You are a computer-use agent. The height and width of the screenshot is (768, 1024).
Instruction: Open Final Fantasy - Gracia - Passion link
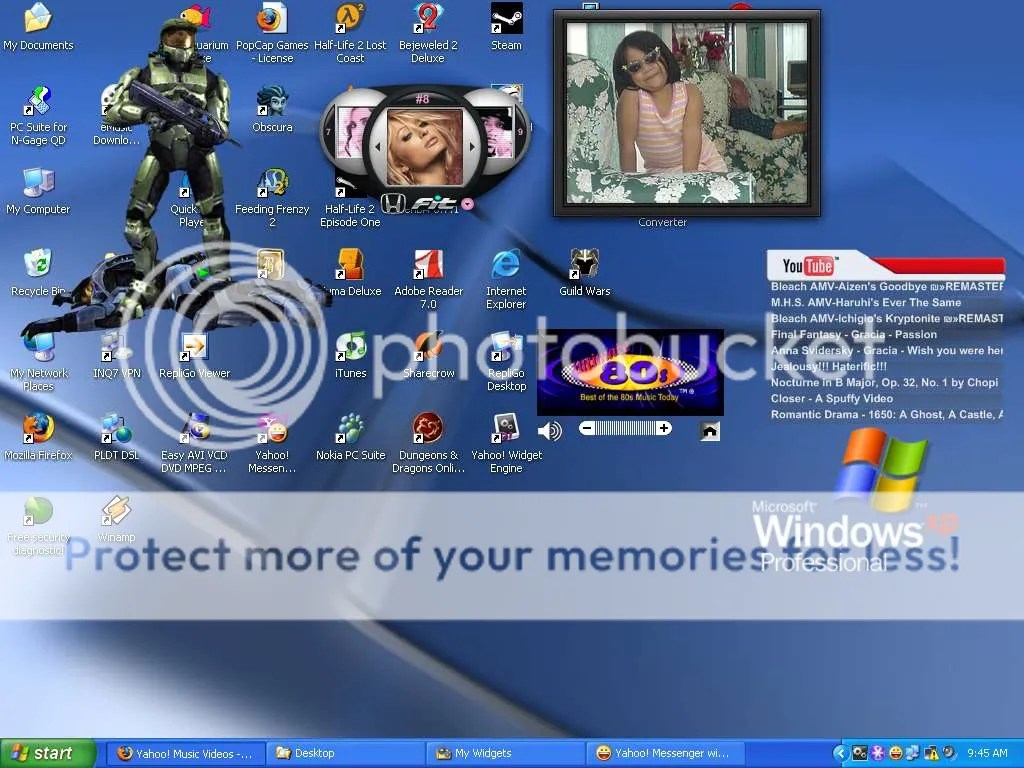click(854, 334)
